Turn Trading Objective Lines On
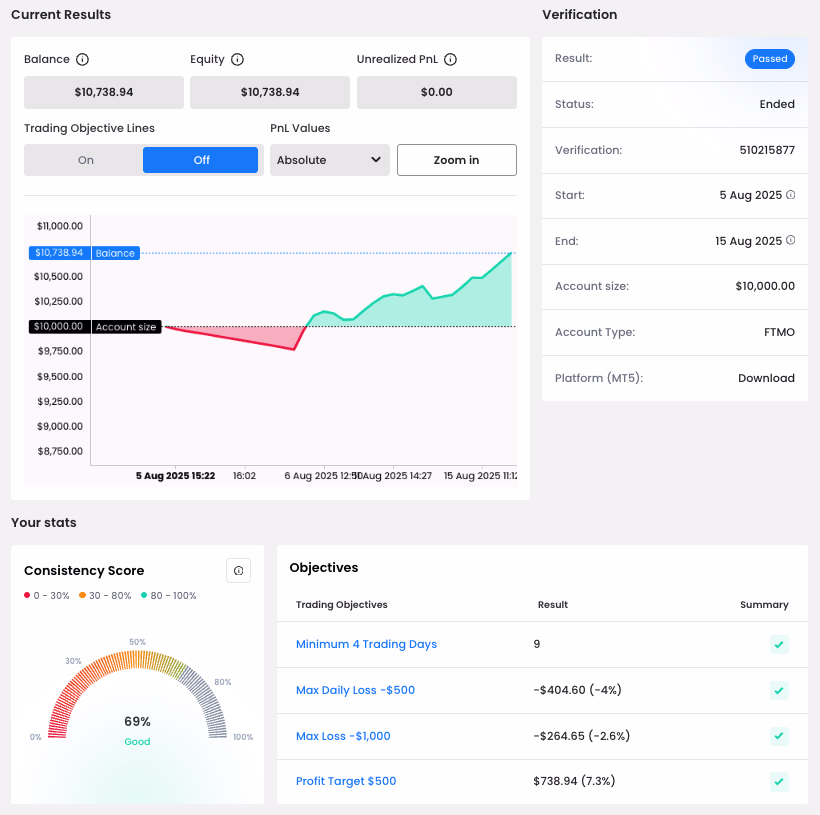 (86, 160)
